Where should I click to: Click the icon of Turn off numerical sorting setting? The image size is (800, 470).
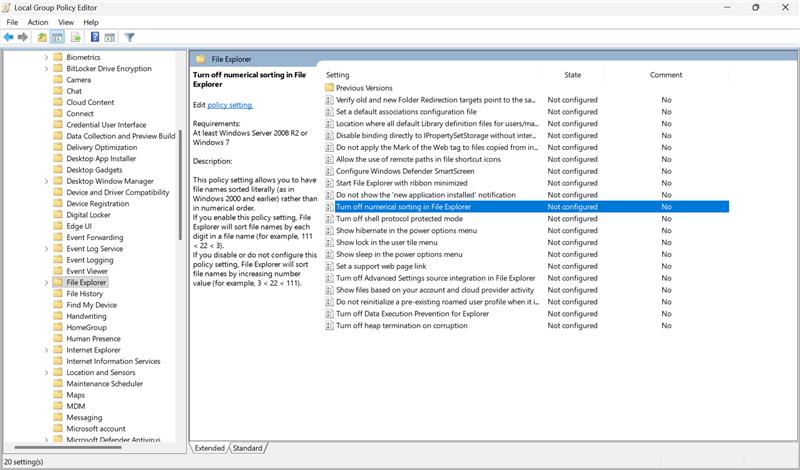click(329, 207)
